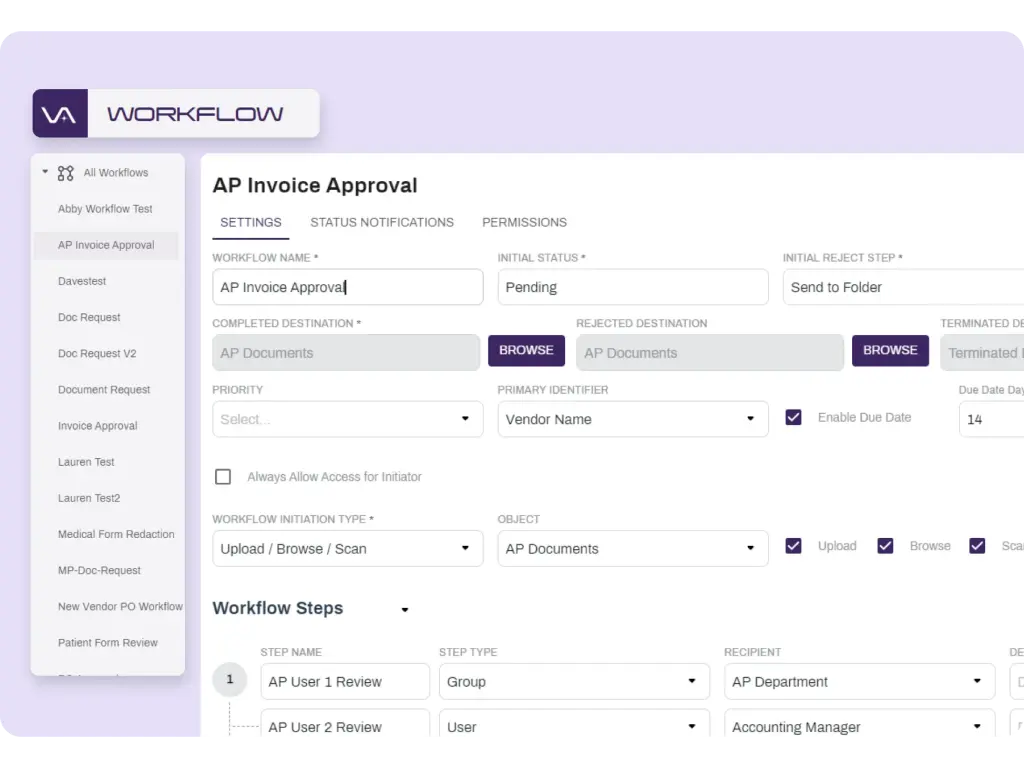Browse for the Completed Destination folder
1024x768 pixels.
526,351
